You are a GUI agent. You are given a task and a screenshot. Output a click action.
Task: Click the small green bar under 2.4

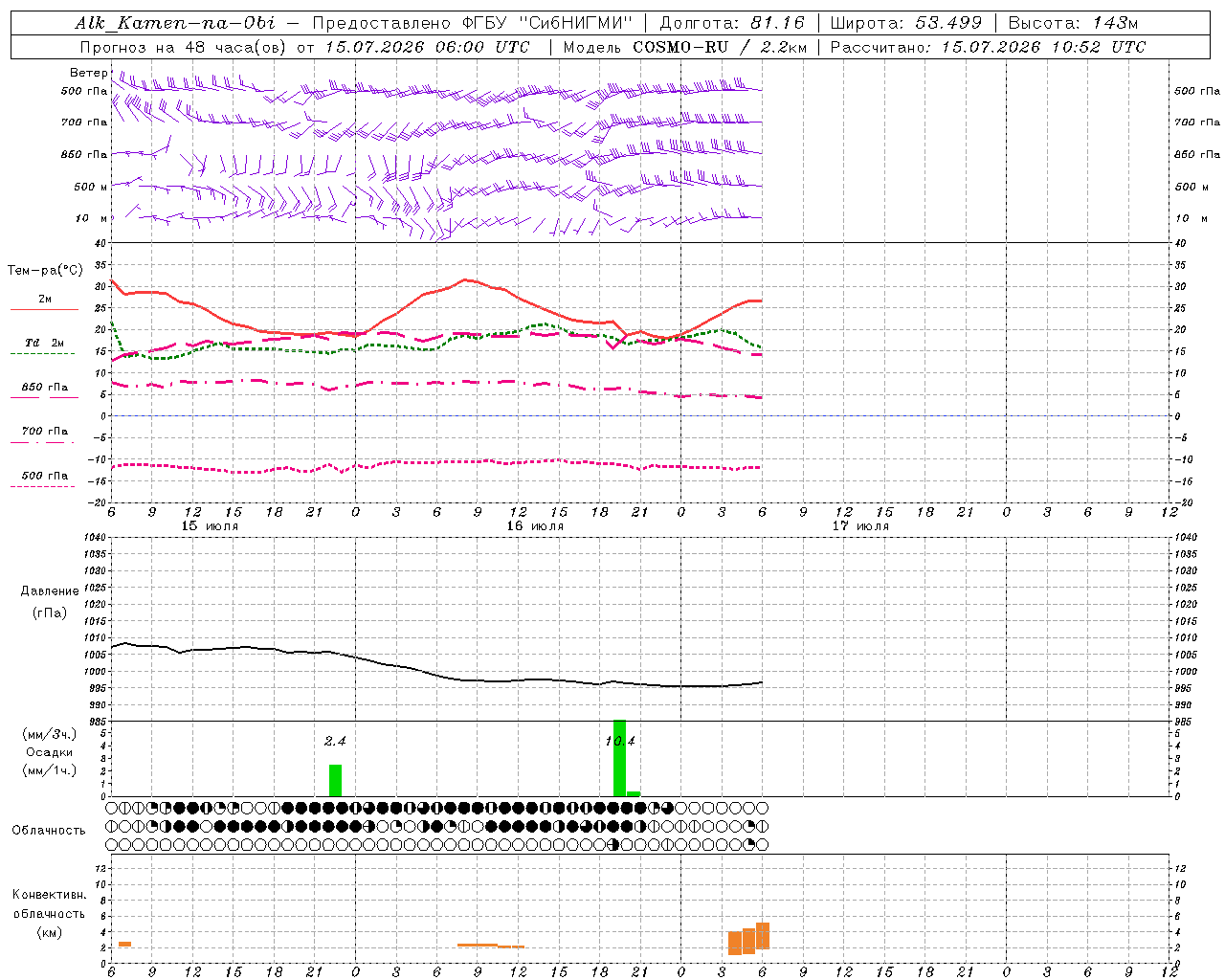click(335, 780)
